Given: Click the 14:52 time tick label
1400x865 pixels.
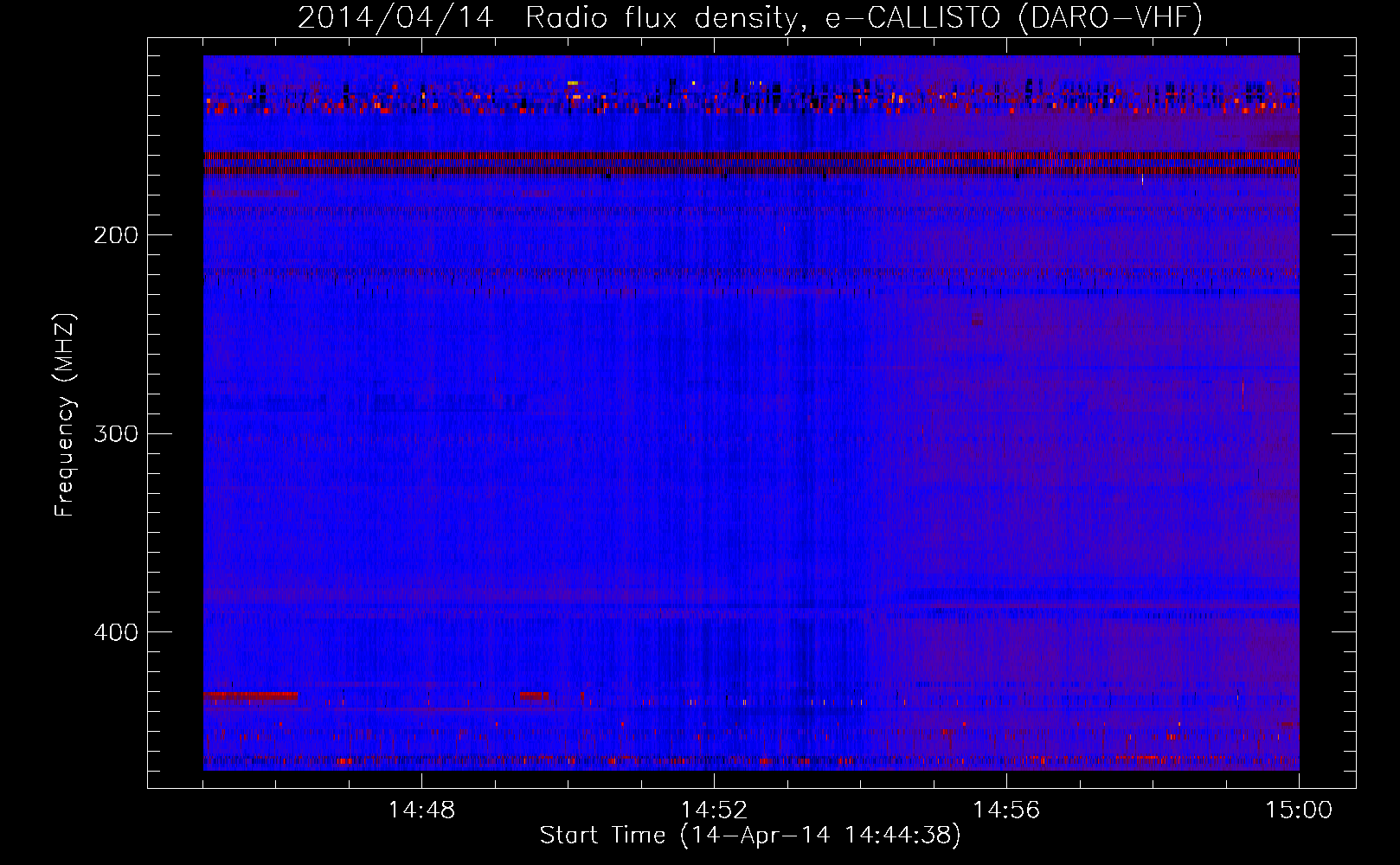Looking at the screenshot, I should [x=714, y=811].
